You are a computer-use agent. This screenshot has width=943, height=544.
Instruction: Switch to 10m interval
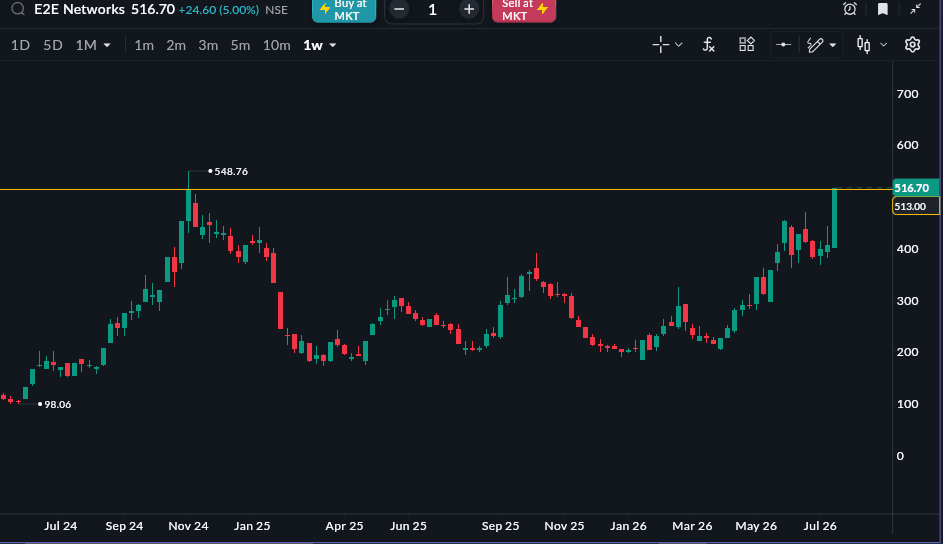(277, 45)
